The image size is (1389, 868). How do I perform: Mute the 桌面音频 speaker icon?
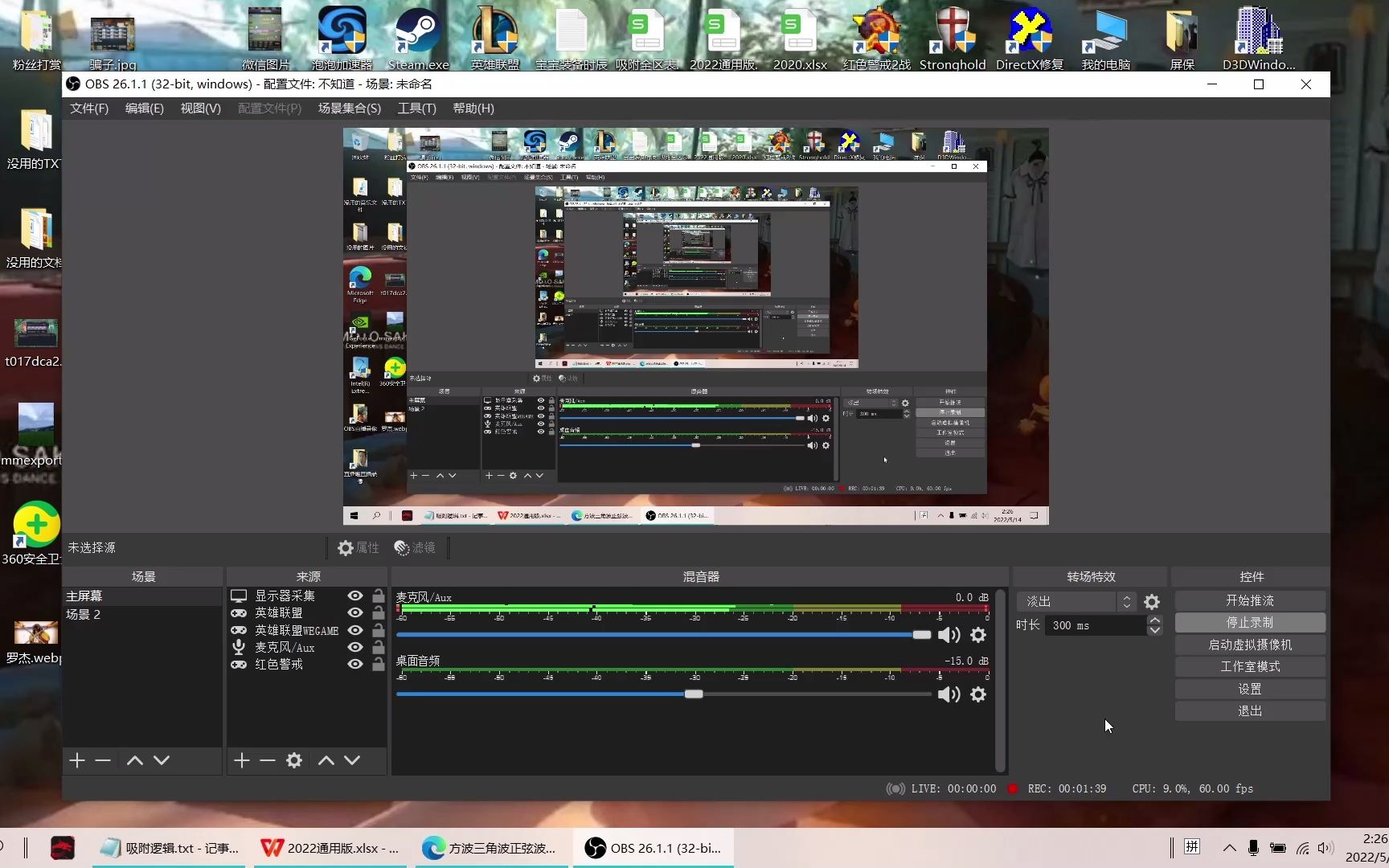point(949,694)
